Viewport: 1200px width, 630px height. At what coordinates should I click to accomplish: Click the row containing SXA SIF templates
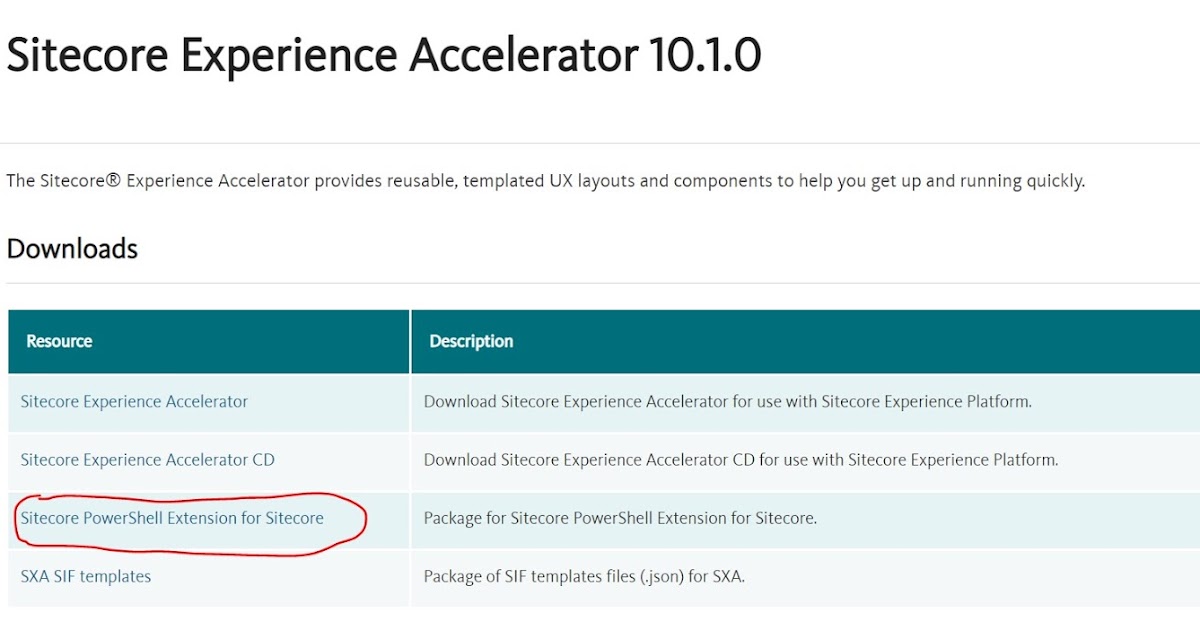[x=400, y=576]
